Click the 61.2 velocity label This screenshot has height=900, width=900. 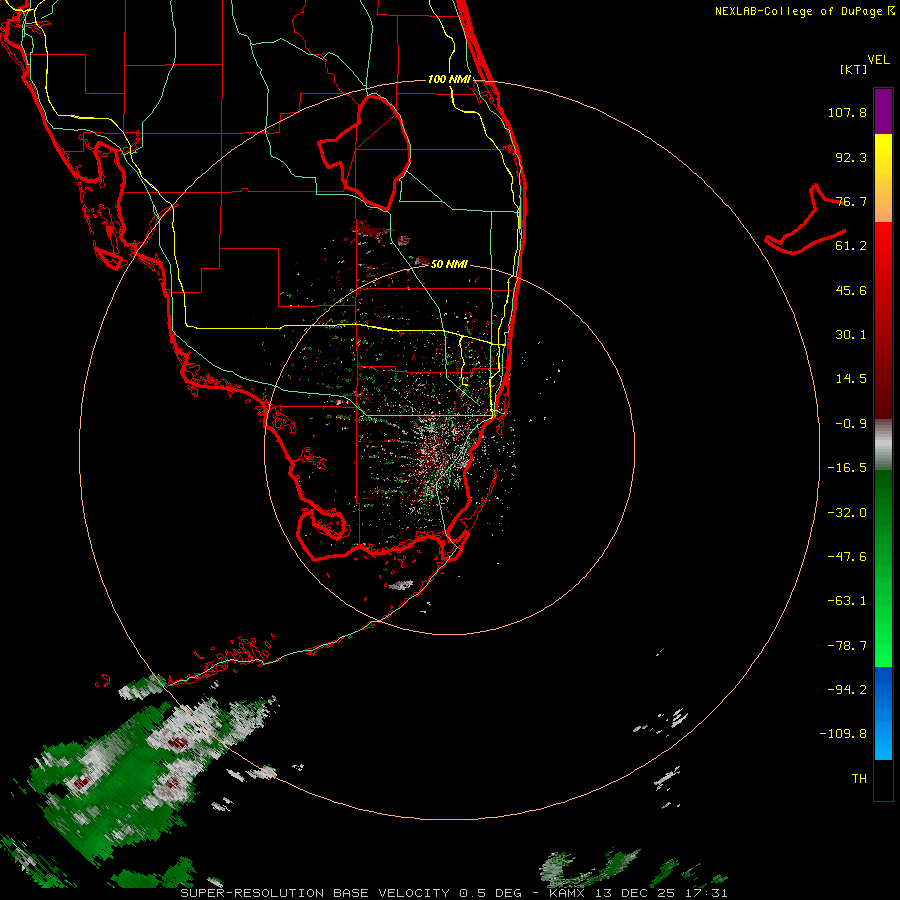[x=851, y=246]
